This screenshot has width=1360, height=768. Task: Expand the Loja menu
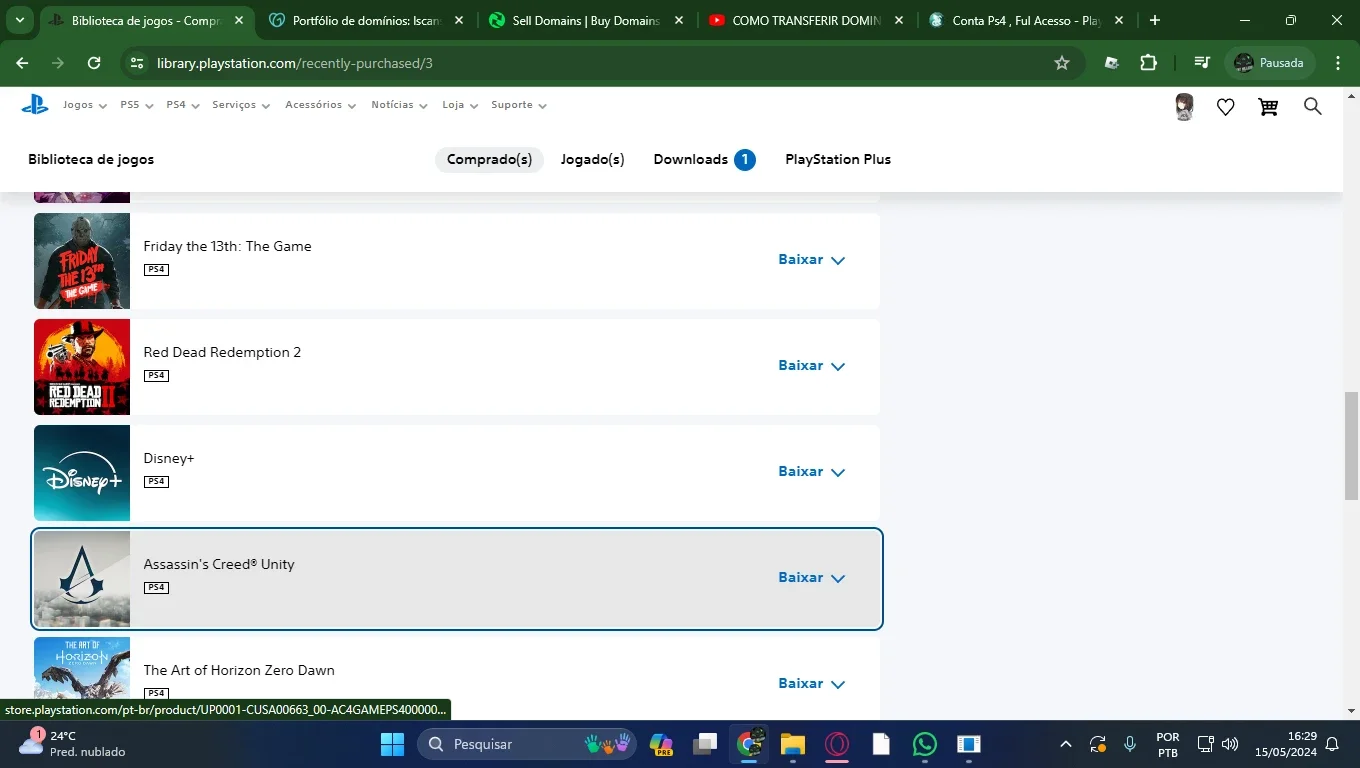tap(460, 105)
